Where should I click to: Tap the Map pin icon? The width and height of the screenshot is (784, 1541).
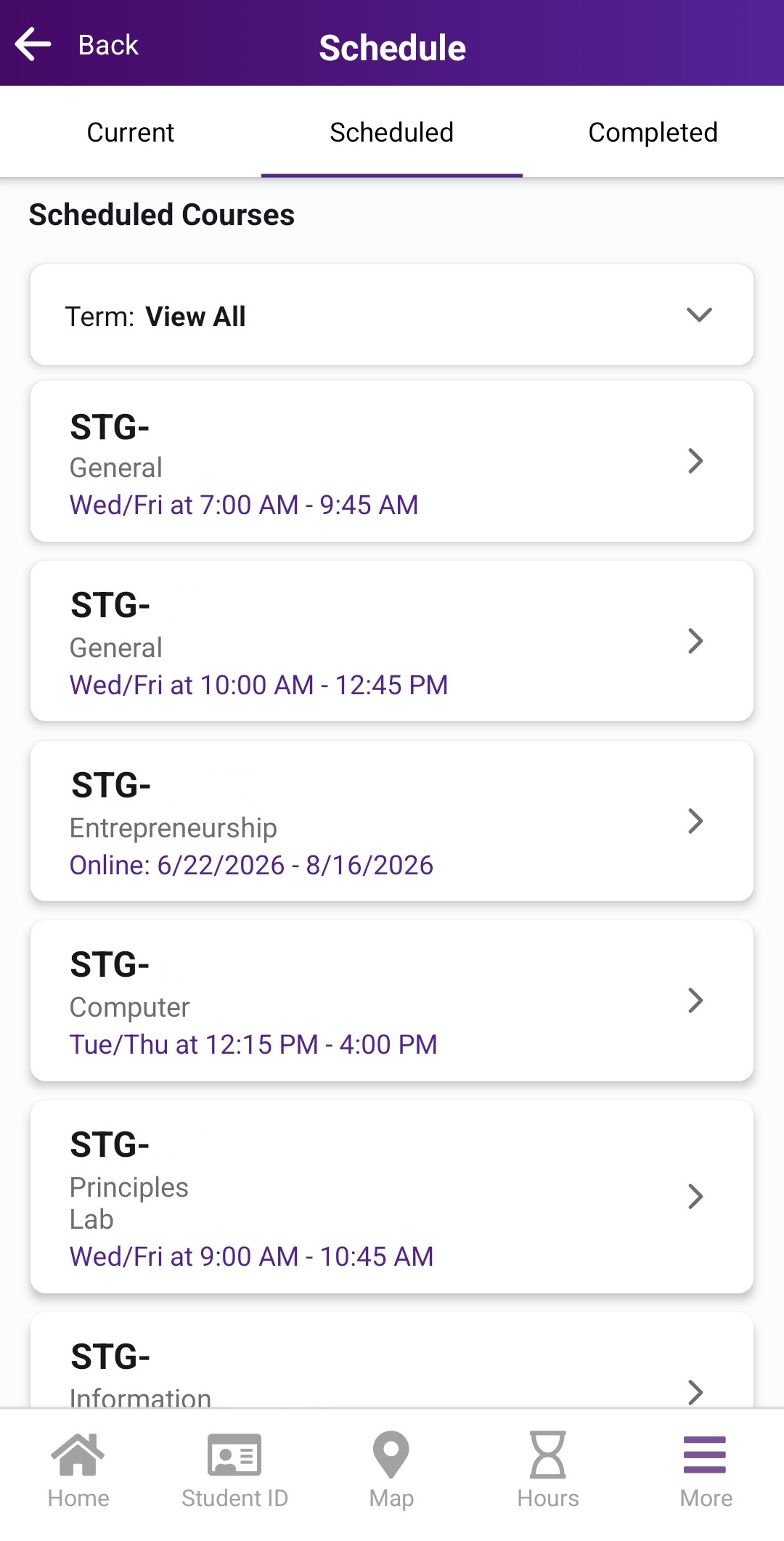tap(391, 1455)
